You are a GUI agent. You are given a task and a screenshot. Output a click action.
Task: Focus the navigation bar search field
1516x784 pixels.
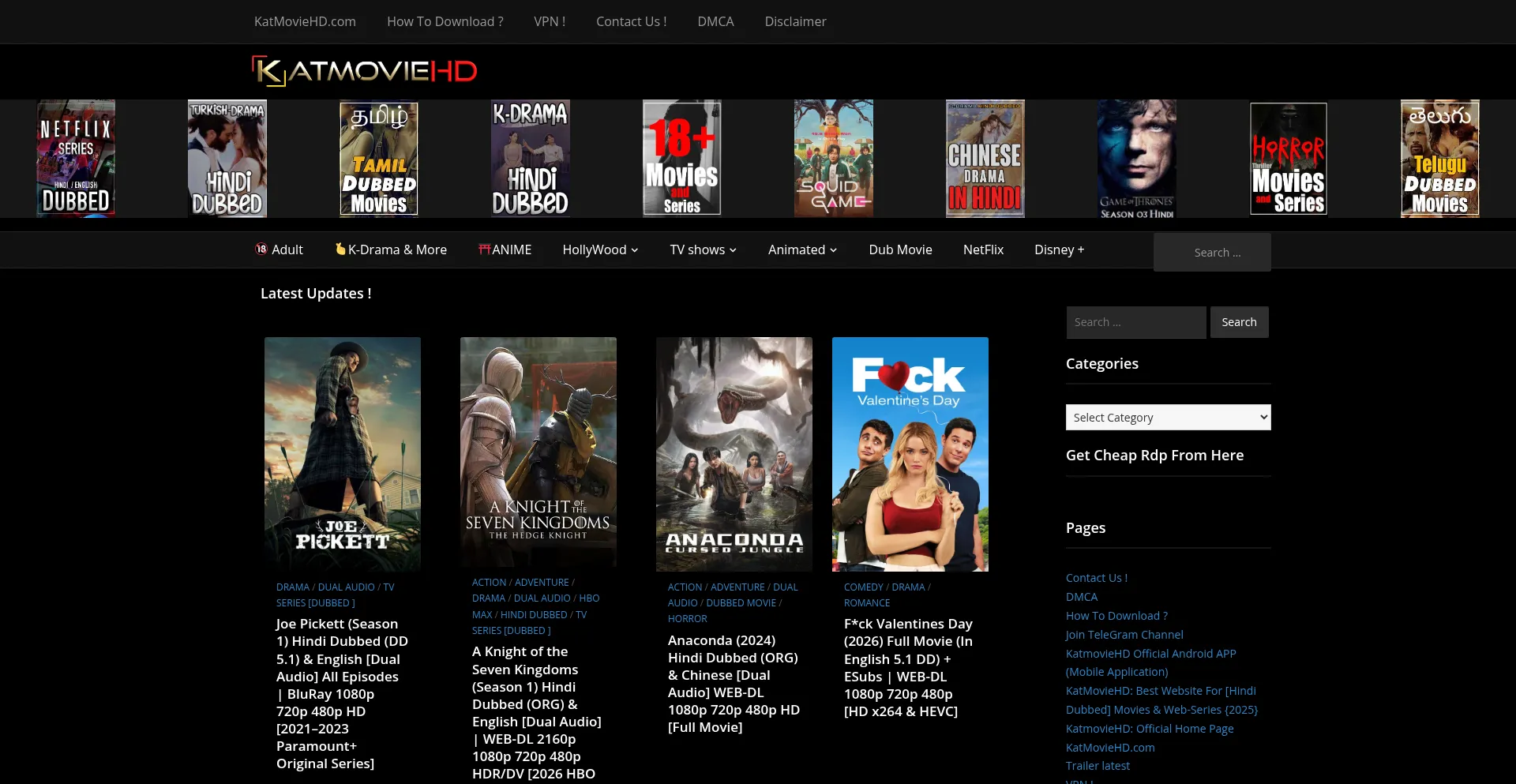click(1212, 252)
